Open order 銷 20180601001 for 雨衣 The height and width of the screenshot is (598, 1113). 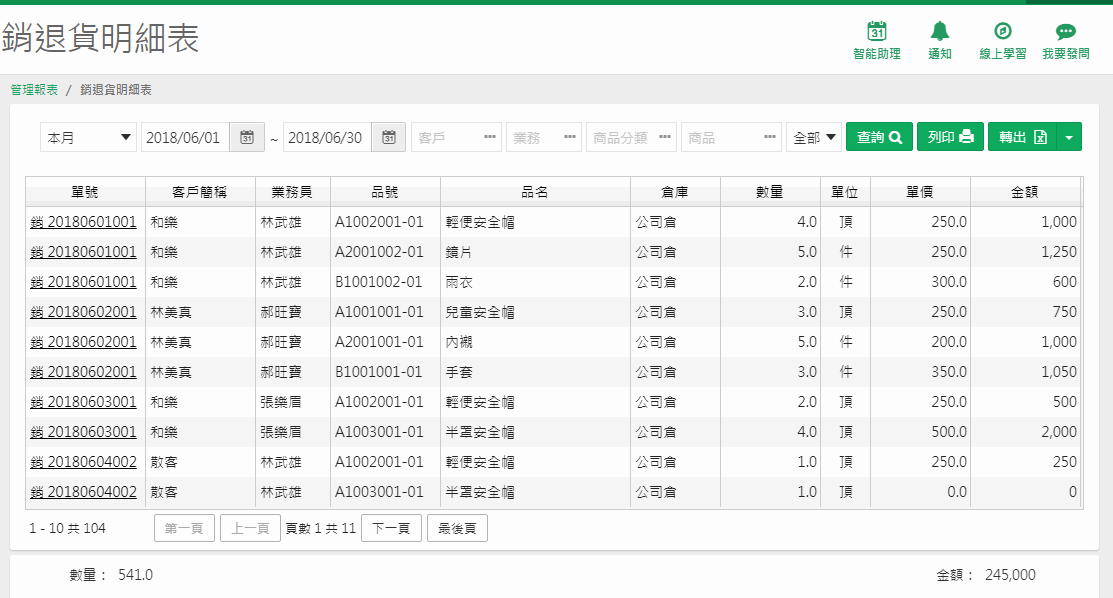coord(83,282)
